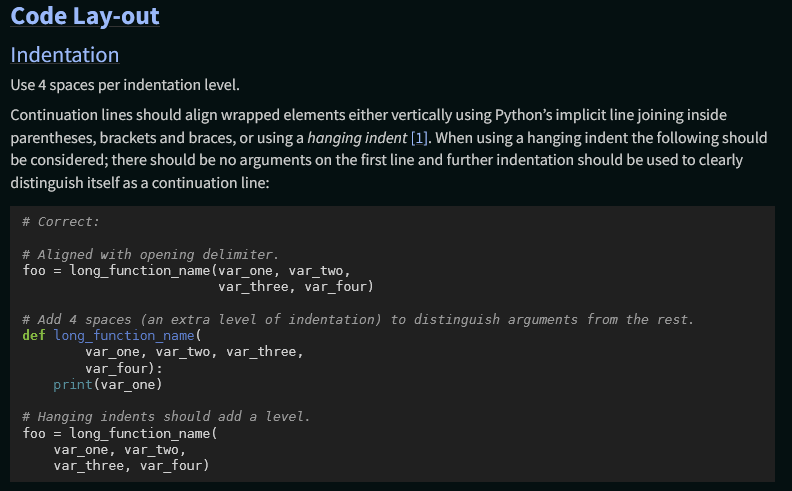This screenshot has width=792, height=491.
Task: Click the "# Hanging indents should add a level." comment
Action: (x=166, y=416)
